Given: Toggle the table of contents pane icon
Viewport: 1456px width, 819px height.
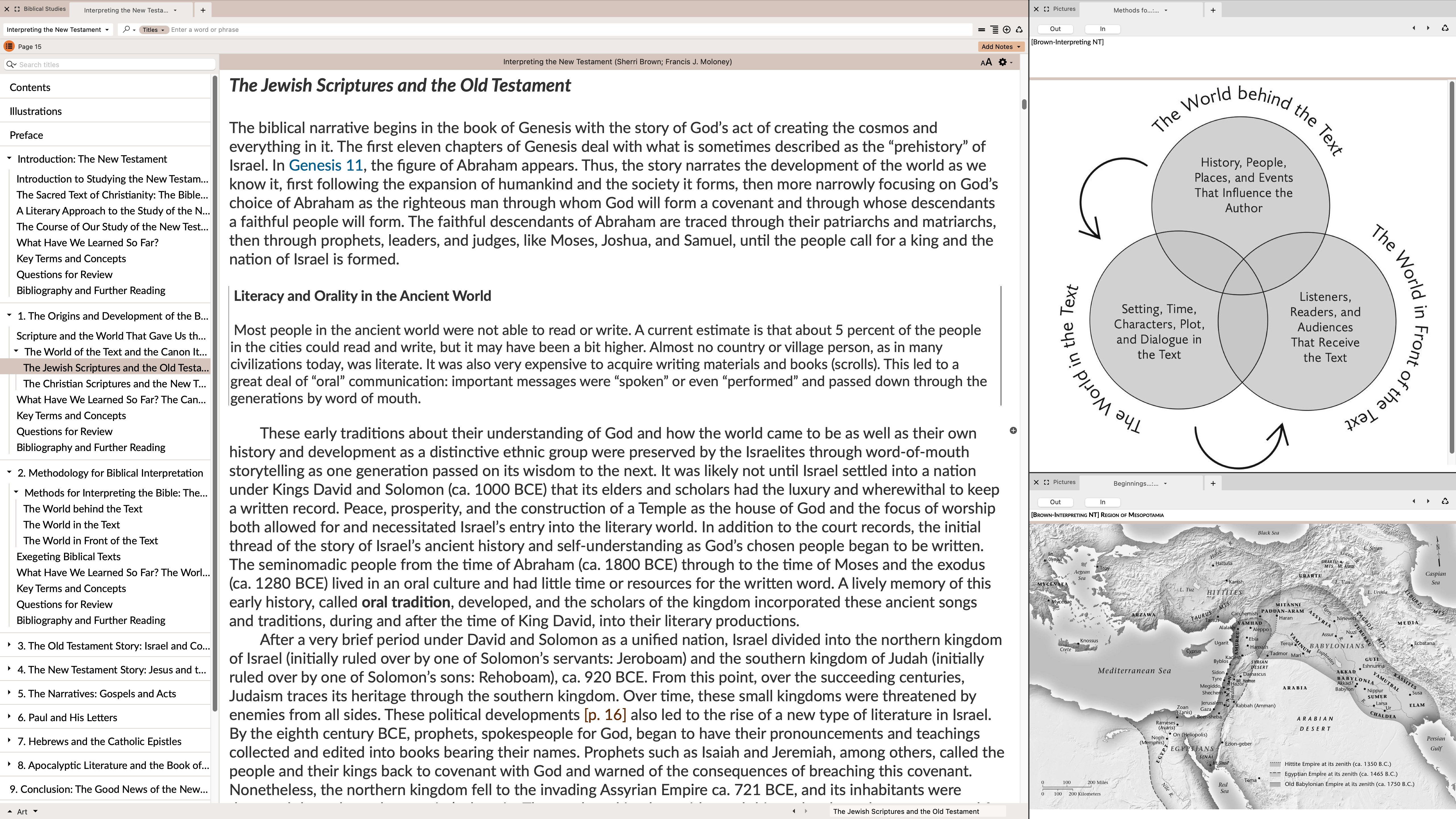Looking at the screenshot, I should 9,46.
